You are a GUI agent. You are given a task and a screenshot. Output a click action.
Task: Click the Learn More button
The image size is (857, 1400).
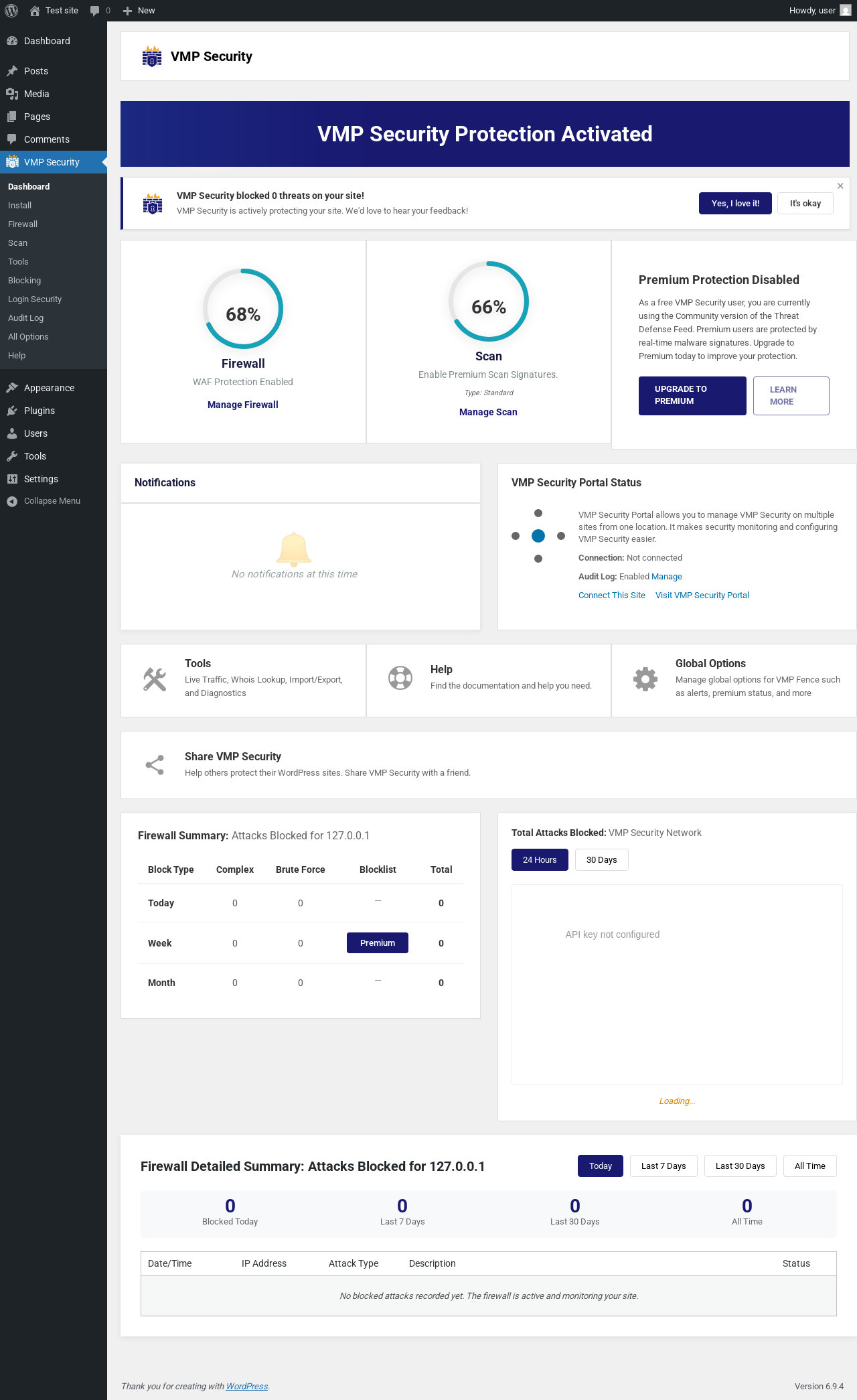[x=791, y=396]
